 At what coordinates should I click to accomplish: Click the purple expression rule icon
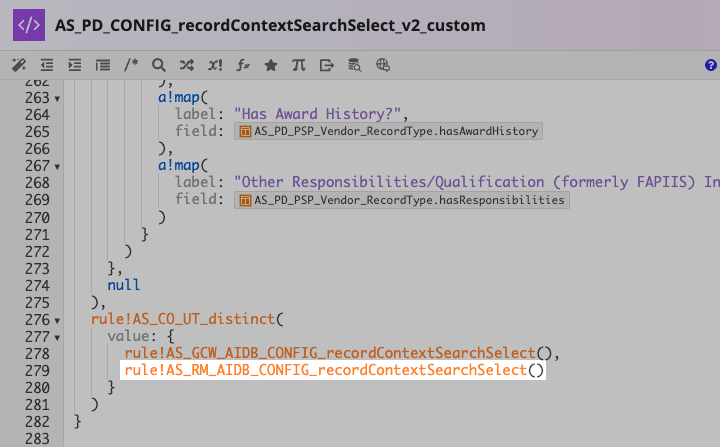pos(29,25)
